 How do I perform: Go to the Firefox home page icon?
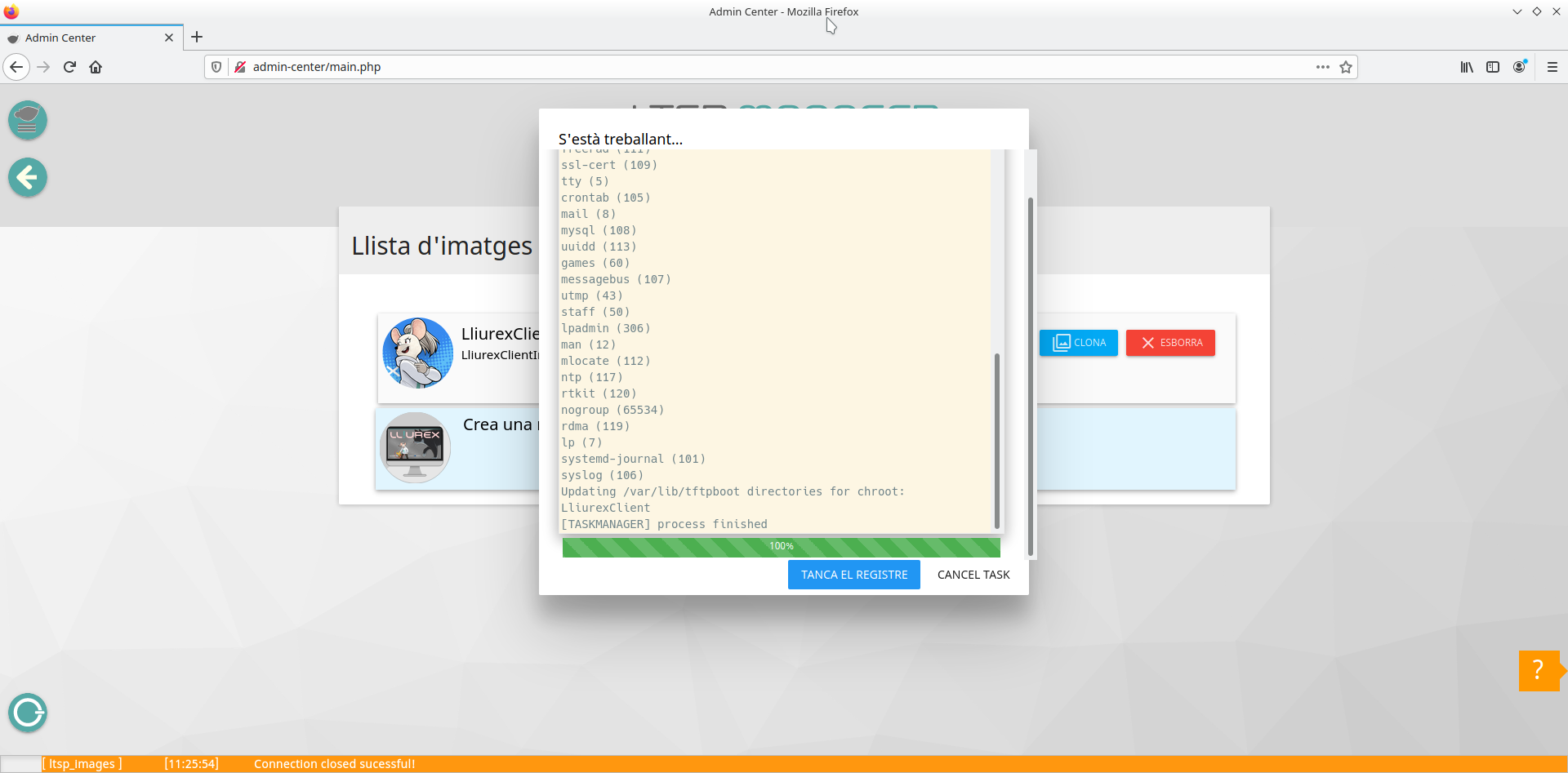pyautogui.click(x=96, y=67)
